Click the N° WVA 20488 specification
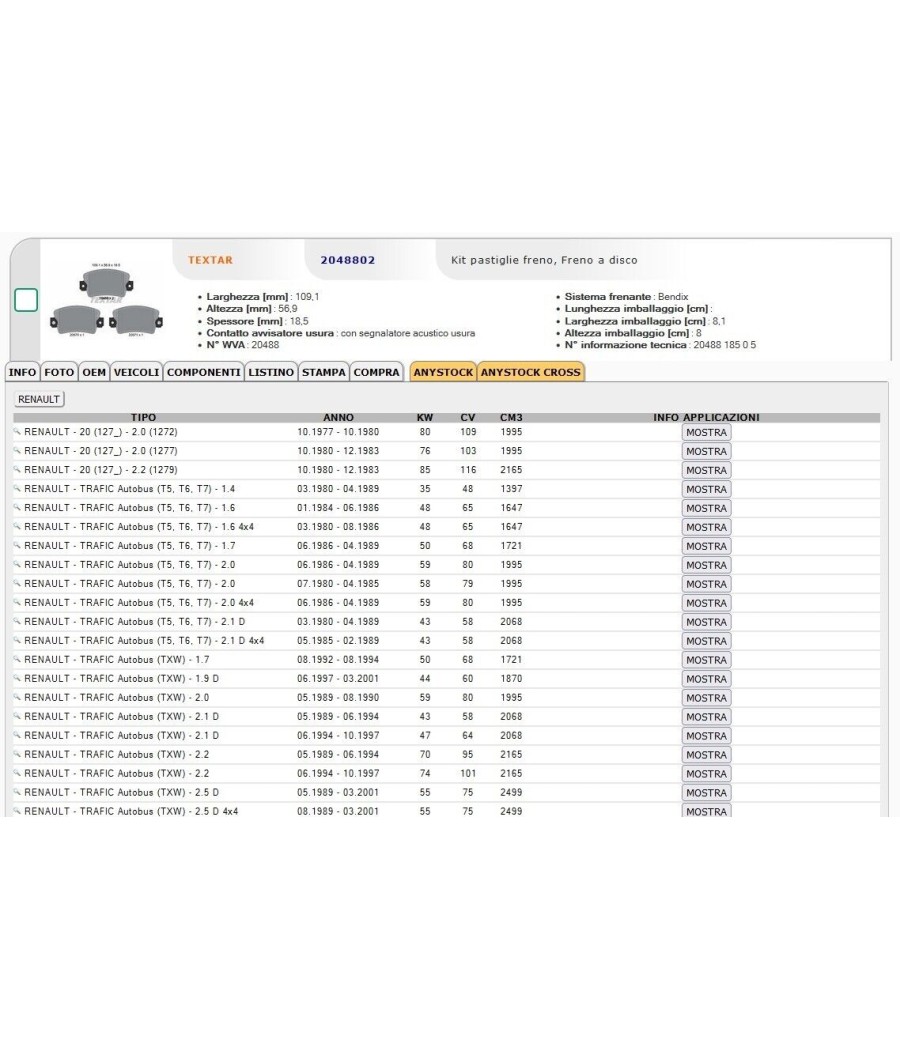Viewport: 900px width, 1050px height. coord(242,345)
